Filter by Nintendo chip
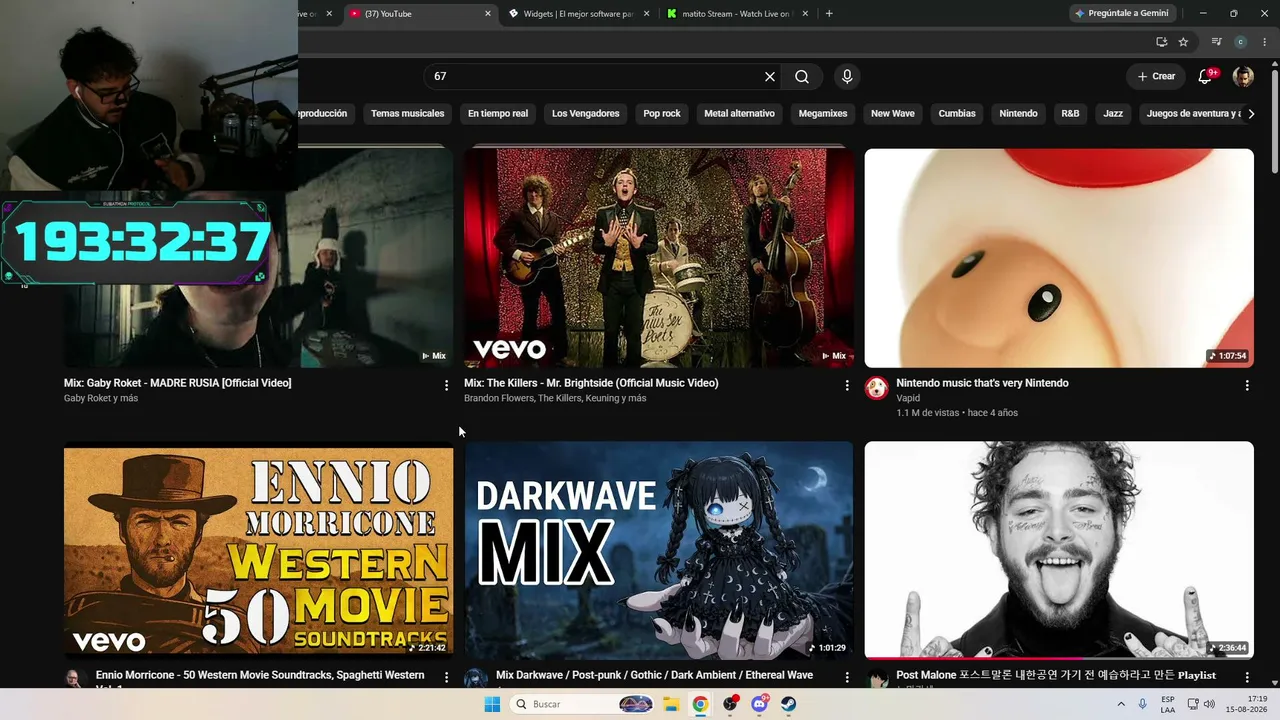This screenshot has height=720, width=1280. click(1018, 114)
